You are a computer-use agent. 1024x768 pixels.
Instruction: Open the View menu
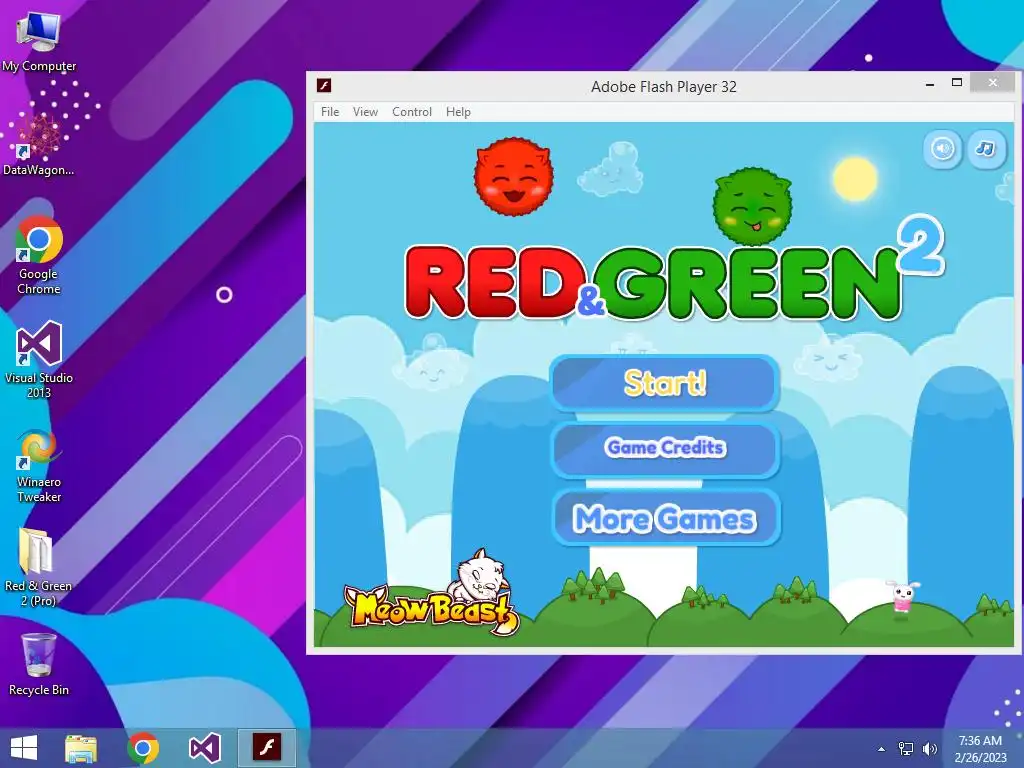[365, 112]
